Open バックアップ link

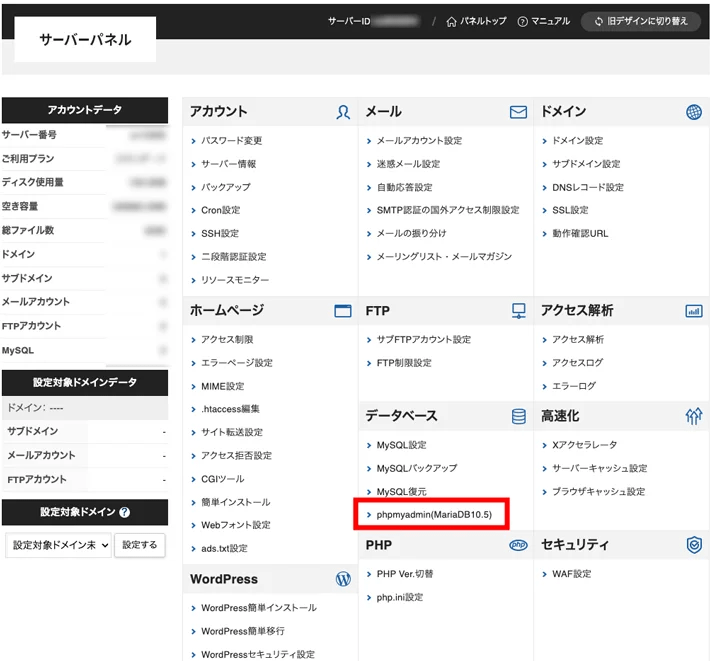tap(225, 187)
